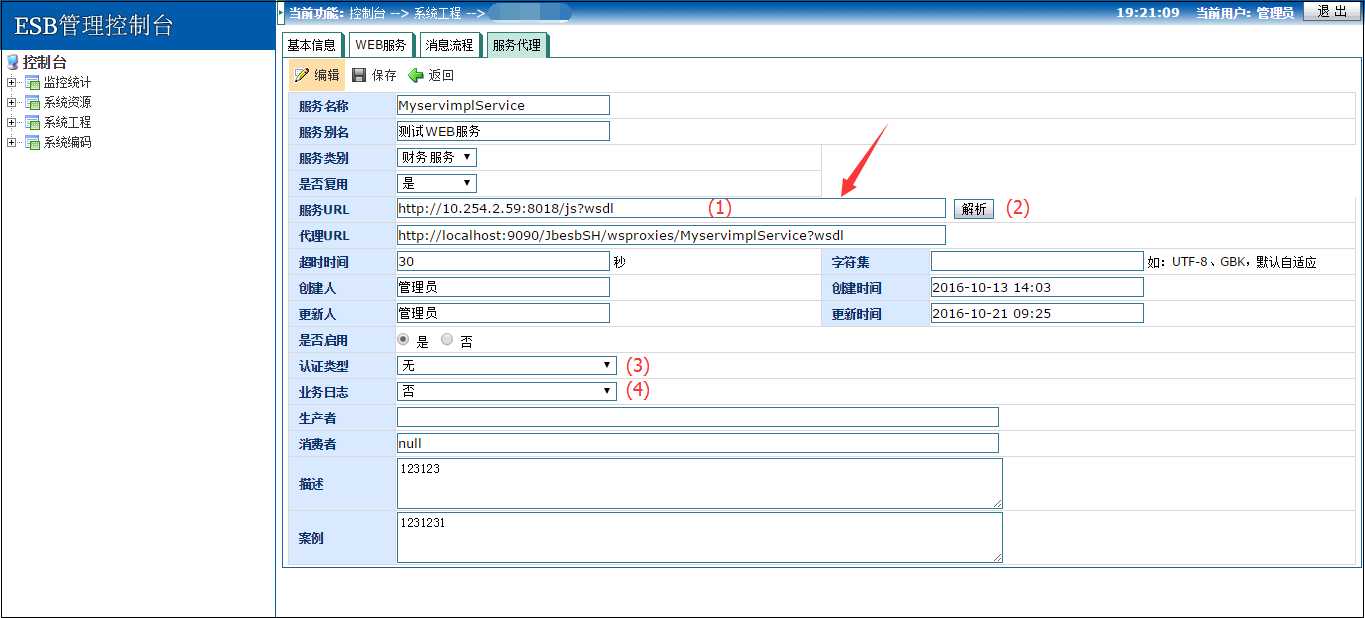Switch to the WEB服务 tab
Viewport: 1365px width, 618px height.
[x=380, y=45]
